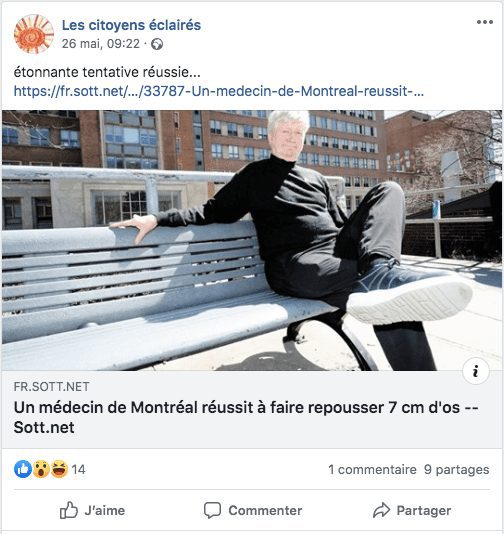Click the sun profile picture avatar
The image size is (504, 534).
click(x=34, y=34)
